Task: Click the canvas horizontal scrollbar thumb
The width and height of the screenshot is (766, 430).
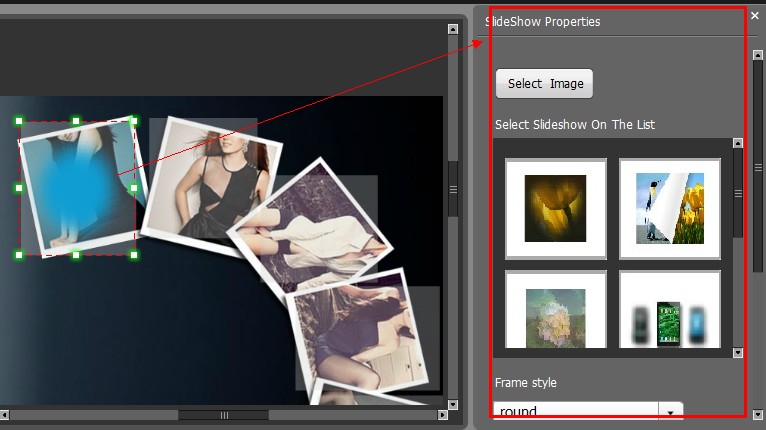Action: 223,415
